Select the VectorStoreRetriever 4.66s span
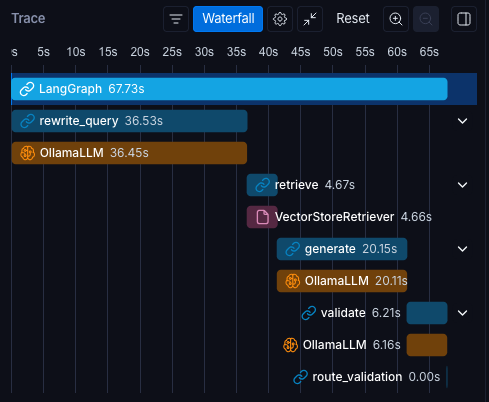The image size is (489, 402). [x=262, y=217]
